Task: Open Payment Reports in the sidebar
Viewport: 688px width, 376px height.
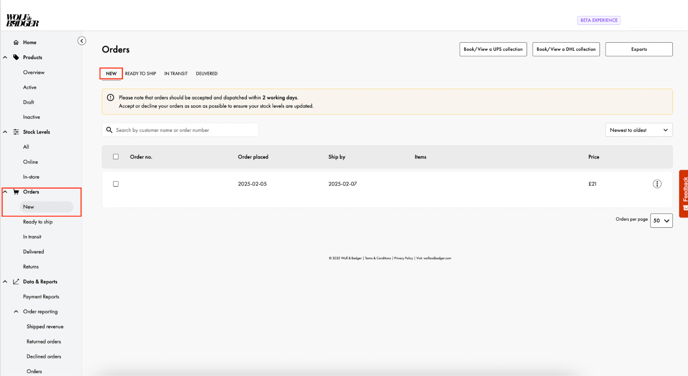Action: tap(41, 297)
